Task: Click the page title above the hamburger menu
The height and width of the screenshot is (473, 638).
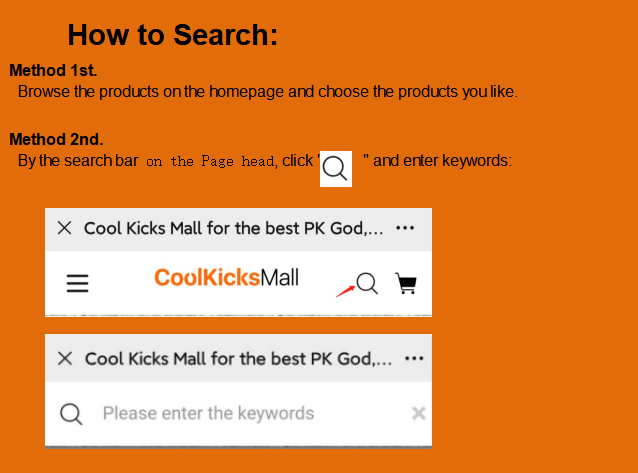Action: [x=234, y=228]
